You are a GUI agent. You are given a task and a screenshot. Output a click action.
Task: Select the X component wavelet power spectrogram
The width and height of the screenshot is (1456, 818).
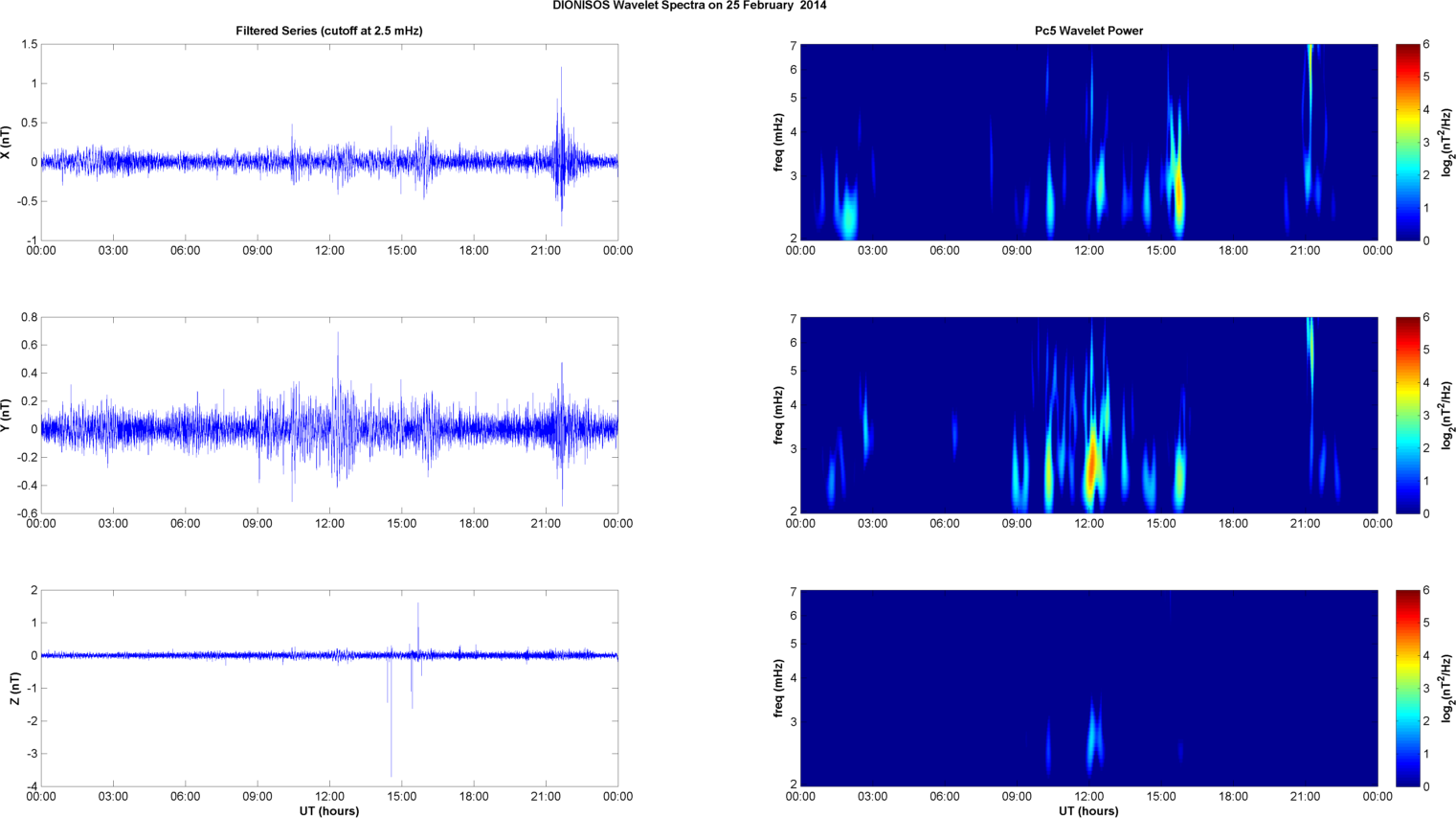[x=1088, y=143]
